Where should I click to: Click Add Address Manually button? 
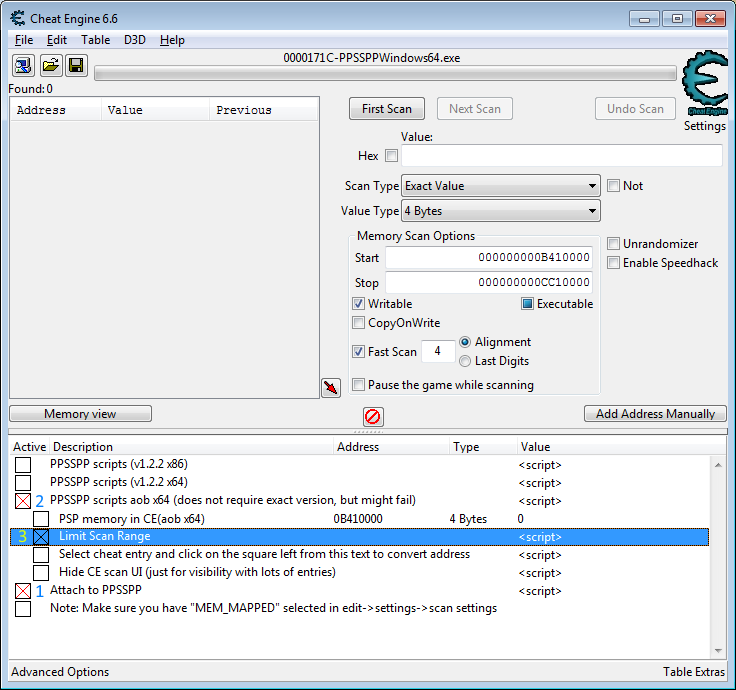click(x=655, y=414)
